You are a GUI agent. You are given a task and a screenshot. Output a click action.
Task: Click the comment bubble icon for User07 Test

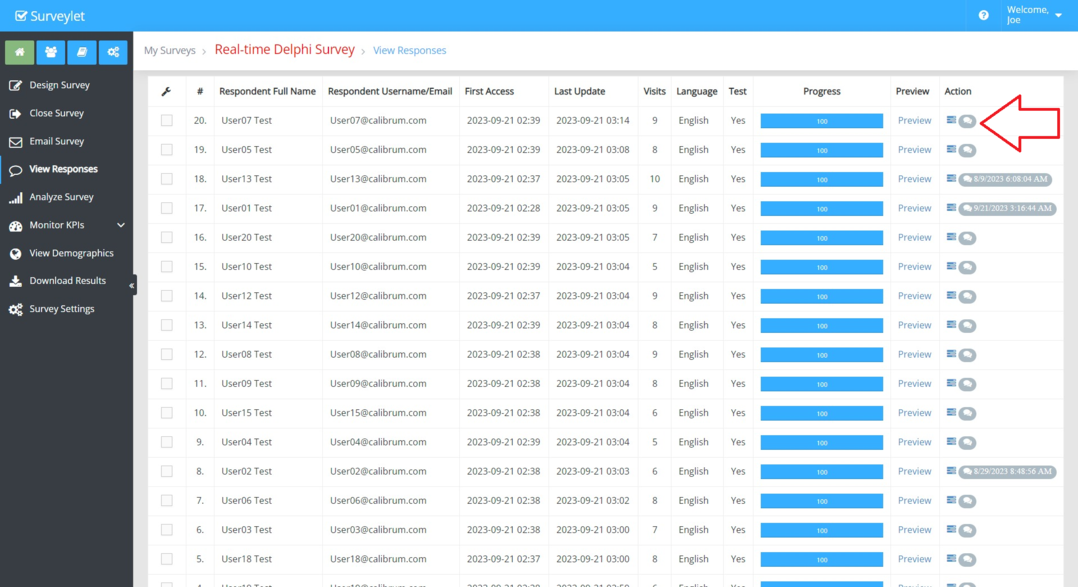coord(967,121)
